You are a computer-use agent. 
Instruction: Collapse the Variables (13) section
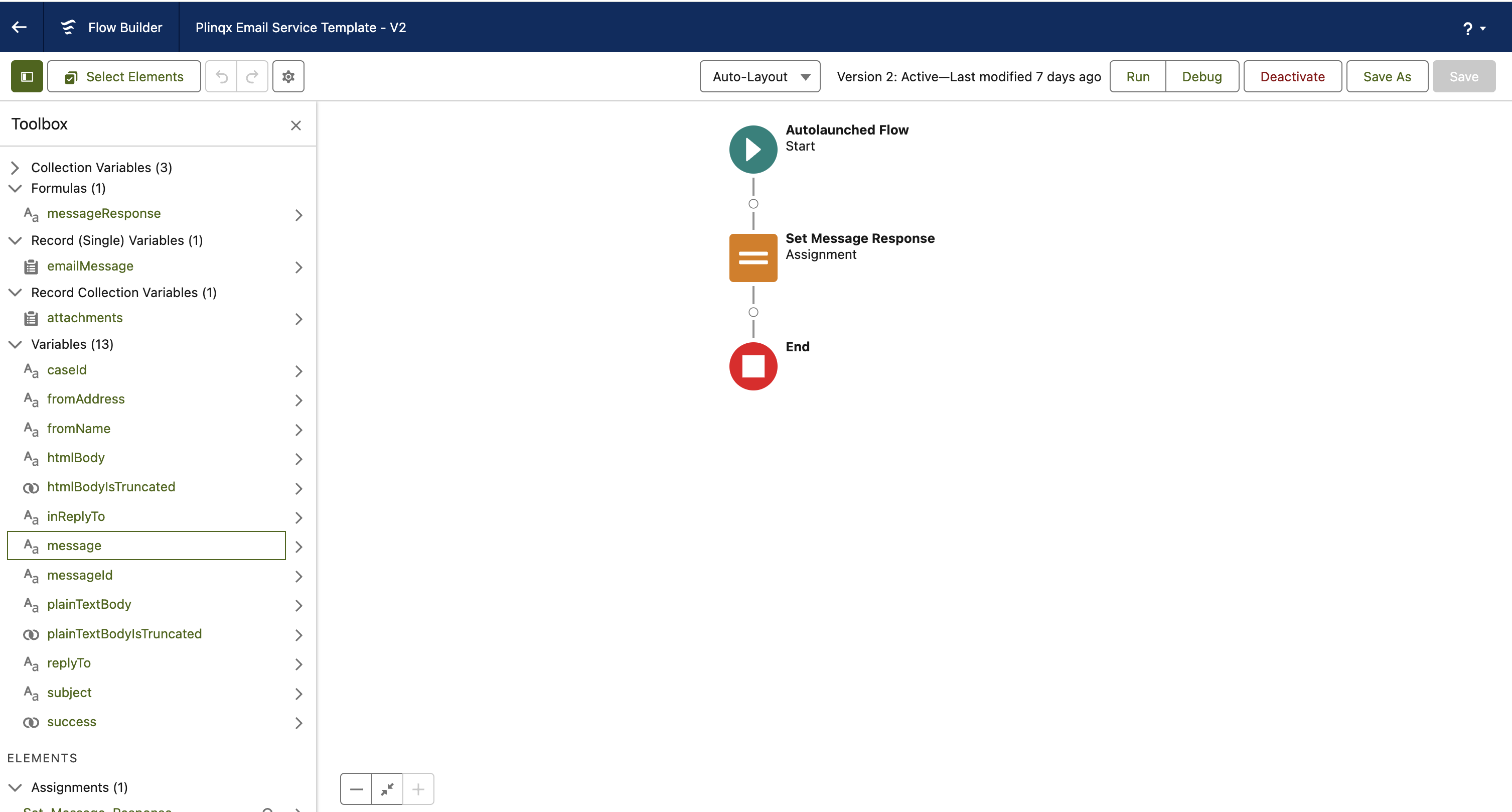coord(15,344)
